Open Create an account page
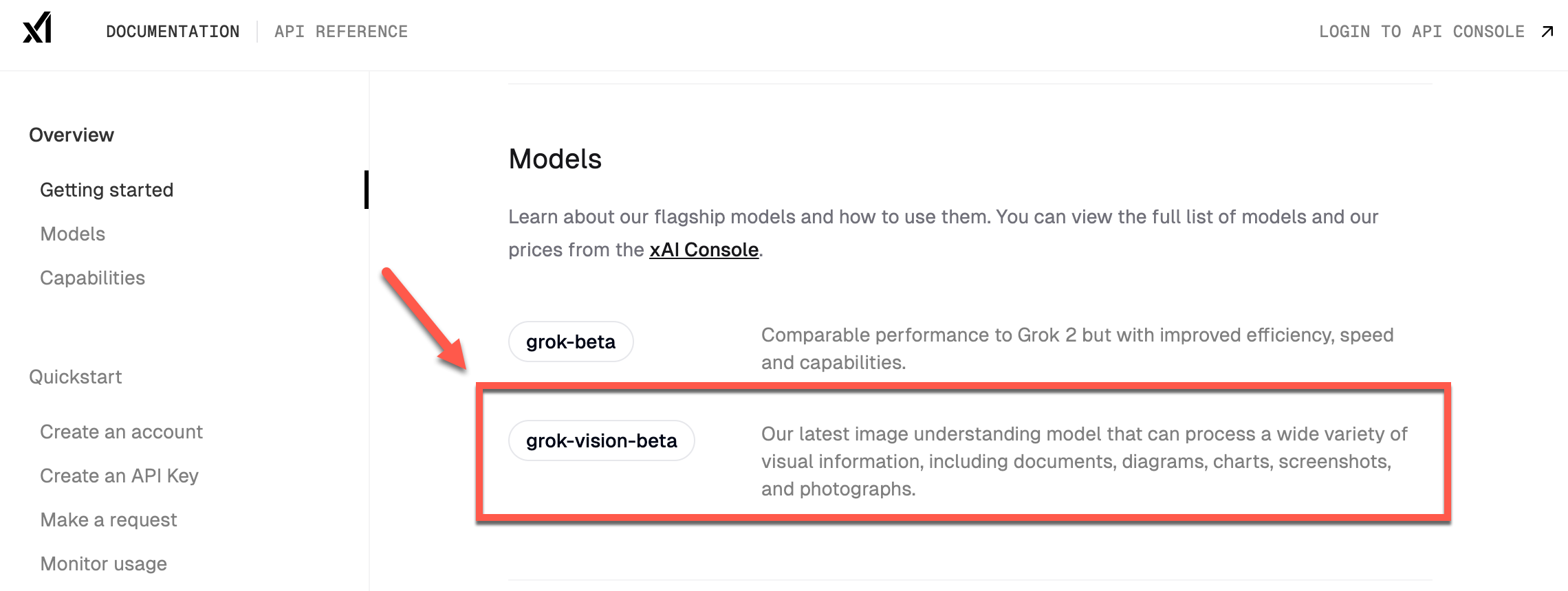 121,432
